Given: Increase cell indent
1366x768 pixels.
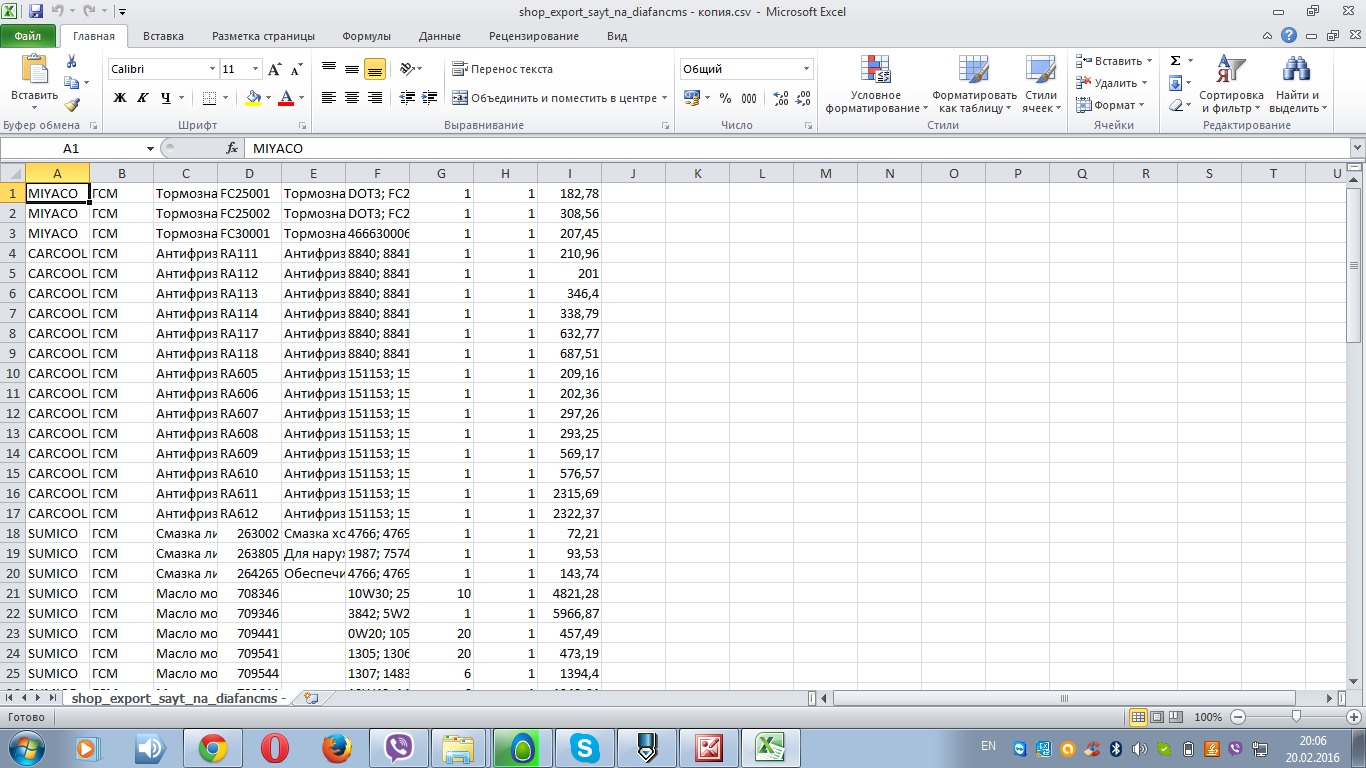Looking at the screenshot, I should [x=430, y=98].
